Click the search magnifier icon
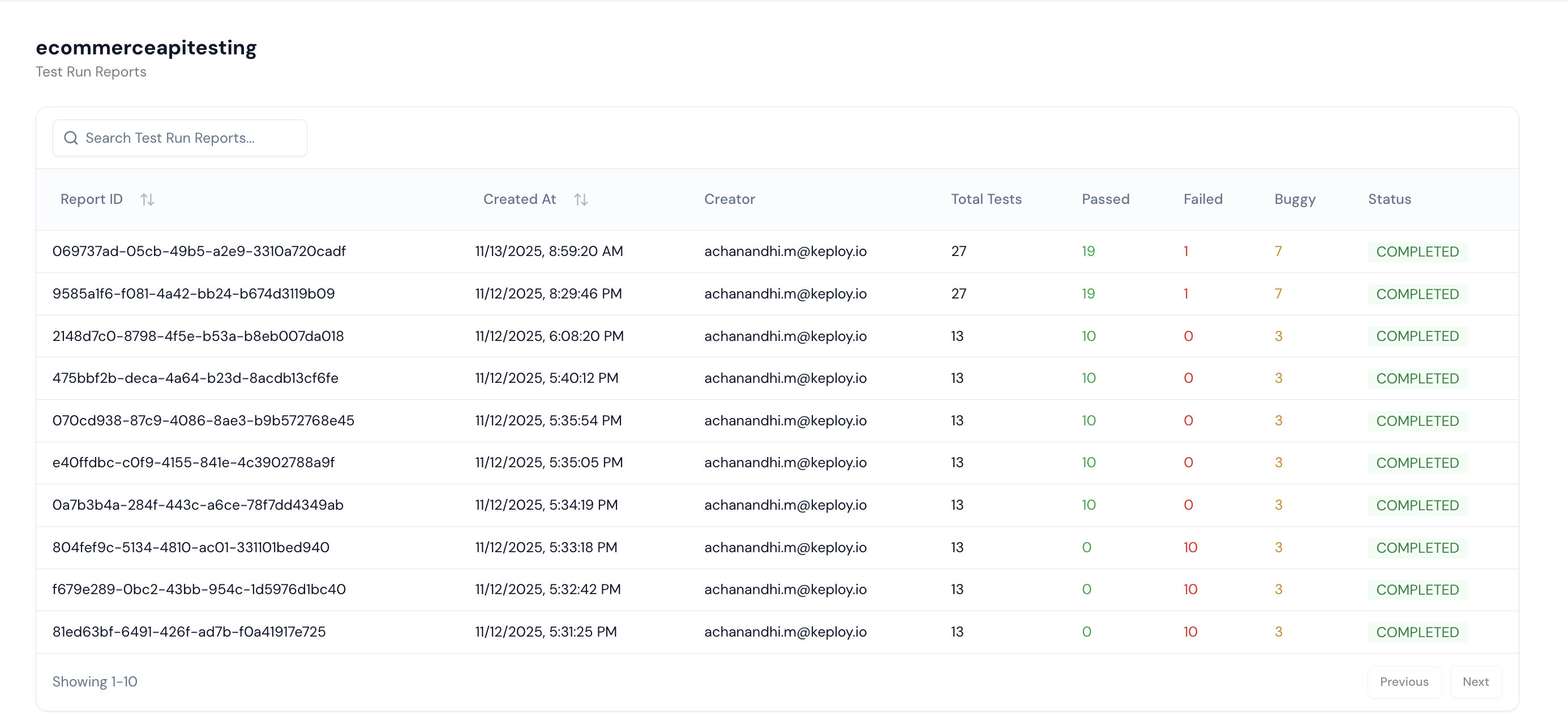Image resolution: width=1568 pixels, height=717 pixels. [71, 138]
